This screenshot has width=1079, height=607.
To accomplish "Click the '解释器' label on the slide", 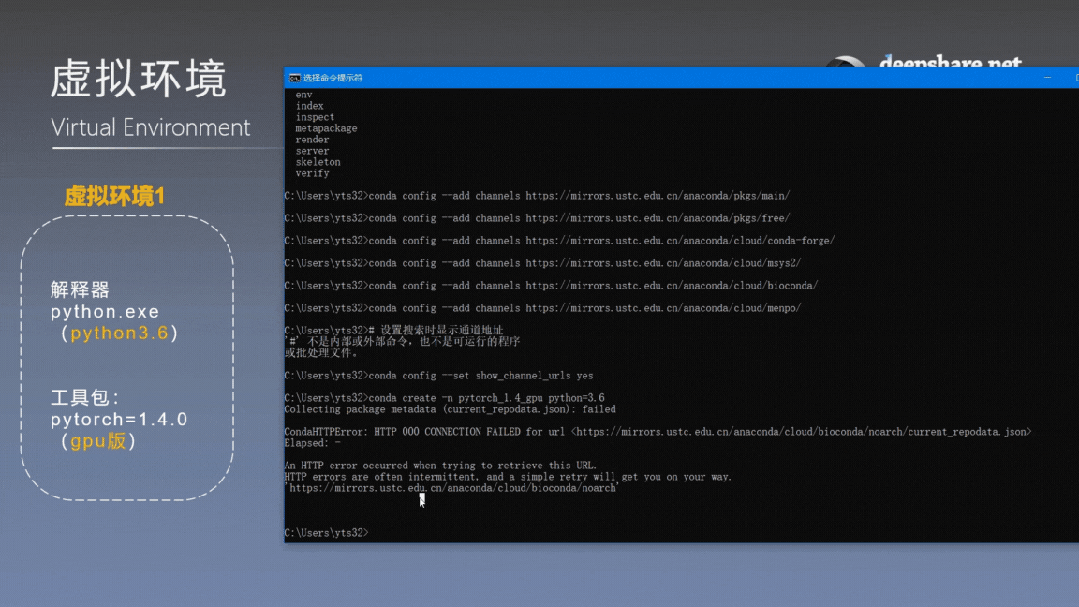I will tap(80, 290).
